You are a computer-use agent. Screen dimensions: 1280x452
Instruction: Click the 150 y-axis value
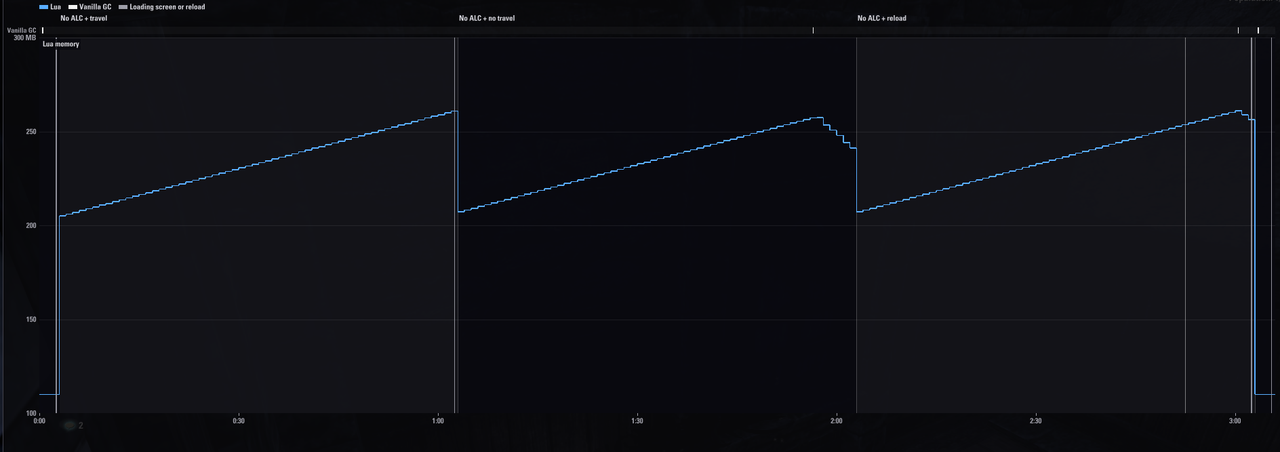pyautogui.click(x=30, y=319)
